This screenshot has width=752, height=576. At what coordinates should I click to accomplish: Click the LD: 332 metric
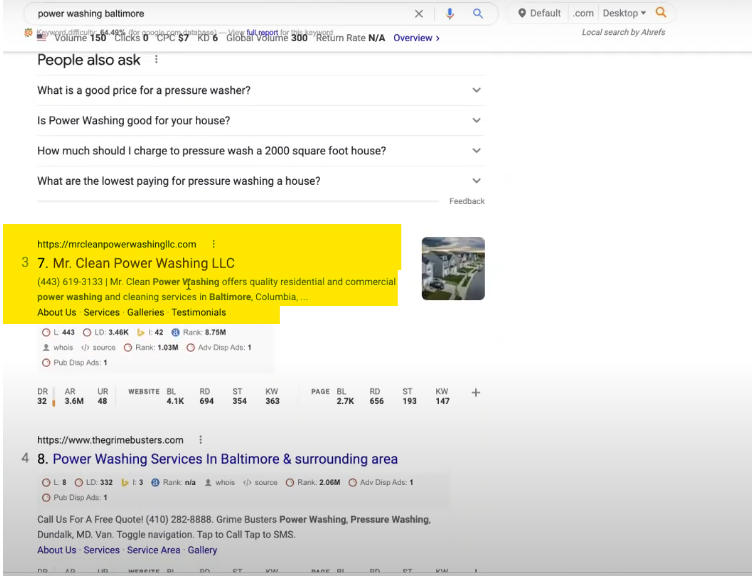pos(94,482)
